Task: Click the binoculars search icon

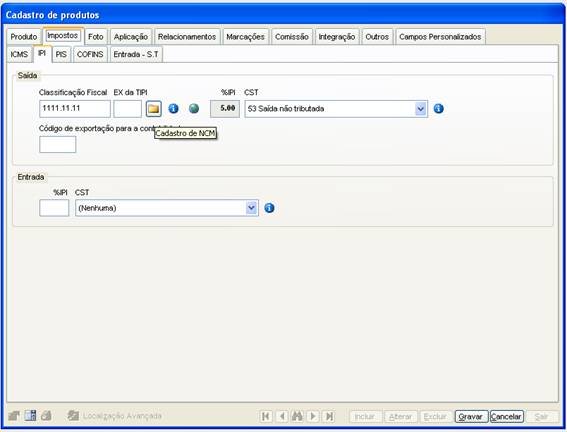Action: 297,416
